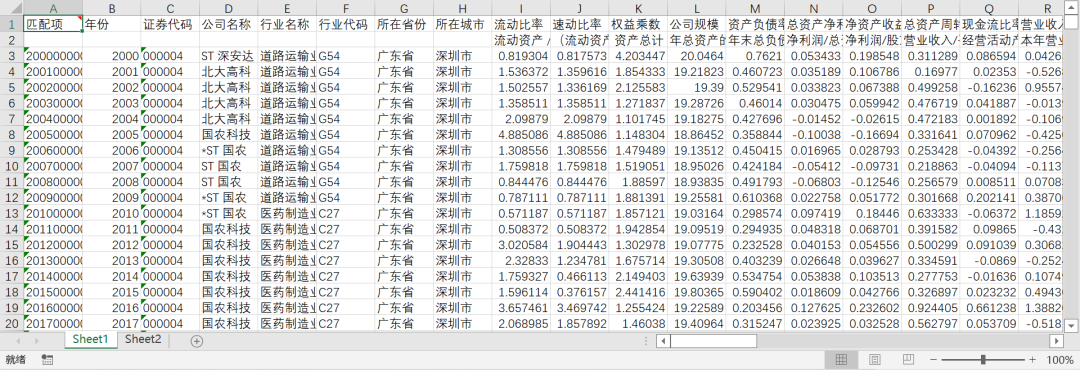Click the 所在城市 header cell
The height and width of the screenshot is (370, 1080).
coord(462,23)
